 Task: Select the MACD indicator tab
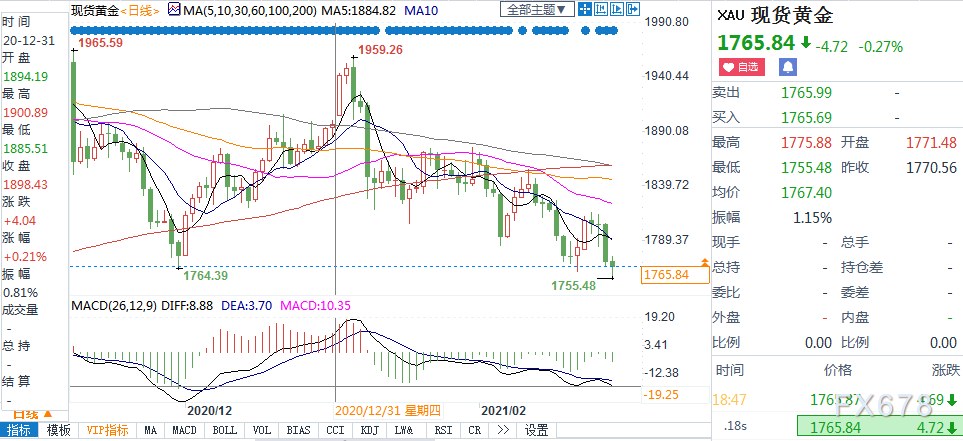[183, 430]
